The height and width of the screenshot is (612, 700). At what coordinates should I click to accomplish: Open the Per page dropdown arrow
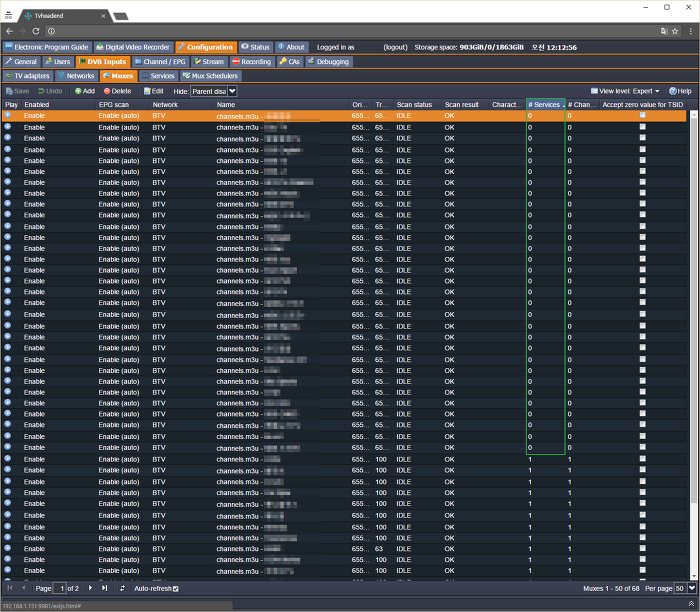[692, 588]
